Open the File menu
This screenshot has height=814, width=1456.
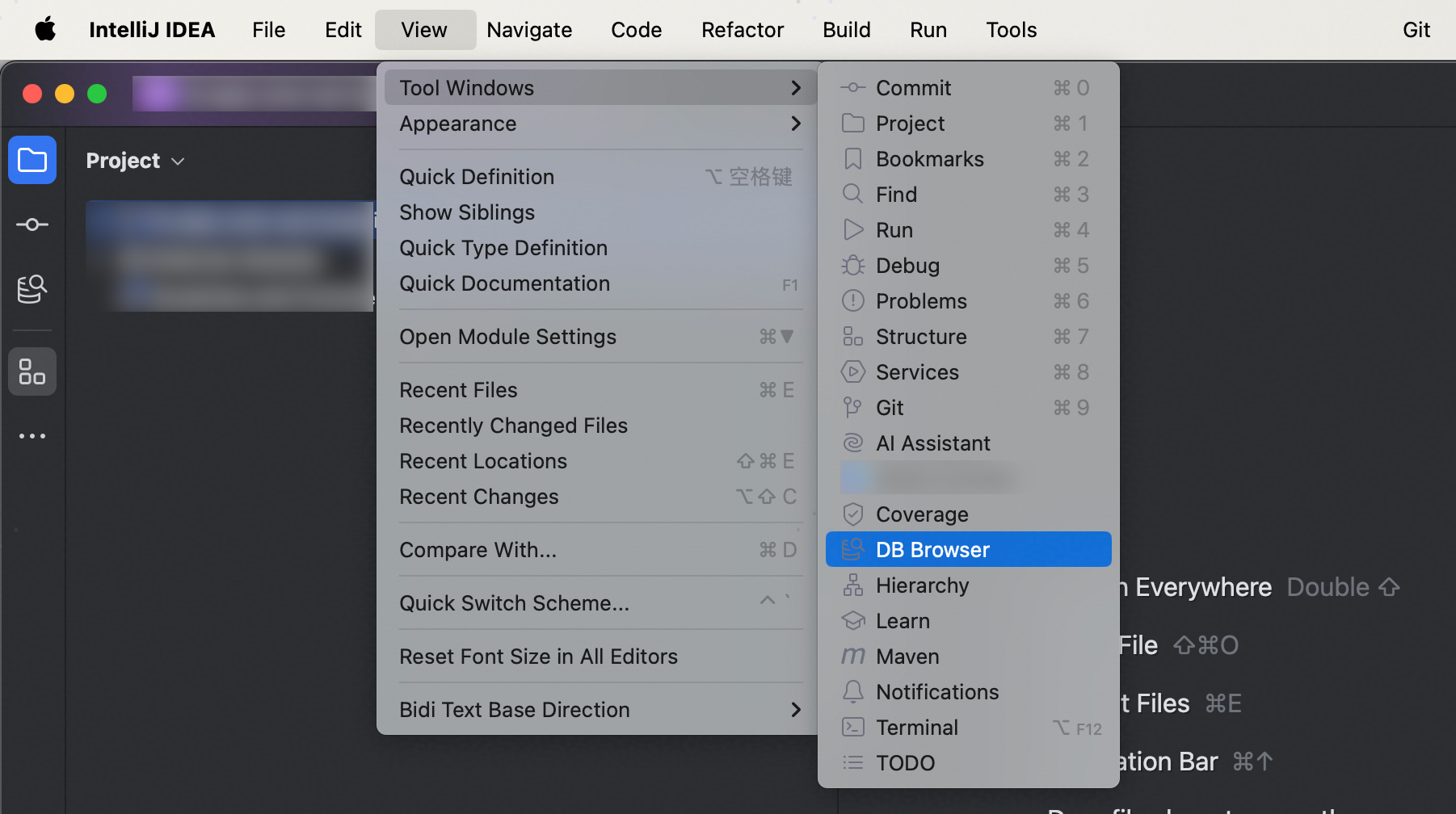[268, 30]
